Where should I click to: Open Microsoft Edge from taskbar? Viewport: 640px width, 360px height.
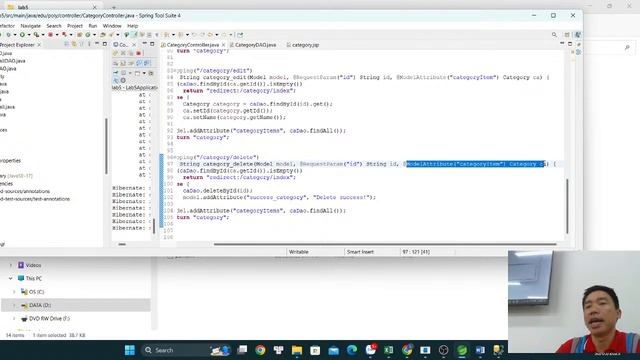pyautogui.click(x=352, y=350)
